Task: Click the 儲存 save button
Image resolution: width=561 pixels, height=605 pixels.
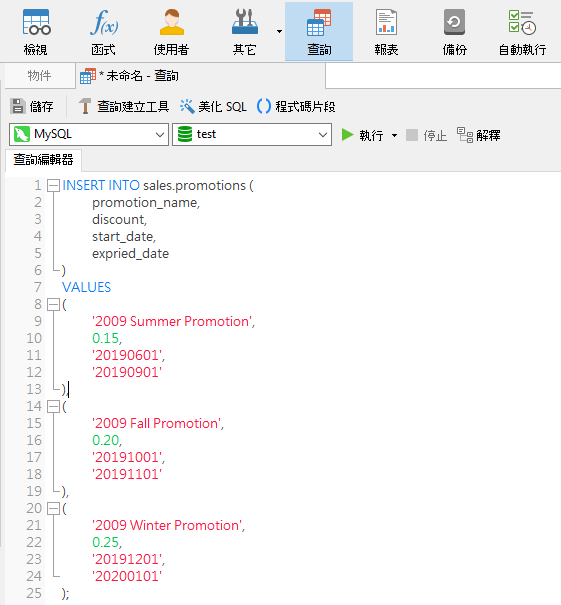Action: (x=32, y=106)
